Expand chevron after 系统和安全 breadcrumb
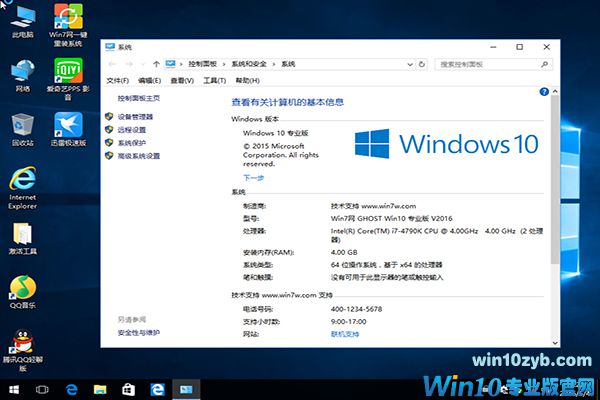600x400 pixels. pos(274,64)
